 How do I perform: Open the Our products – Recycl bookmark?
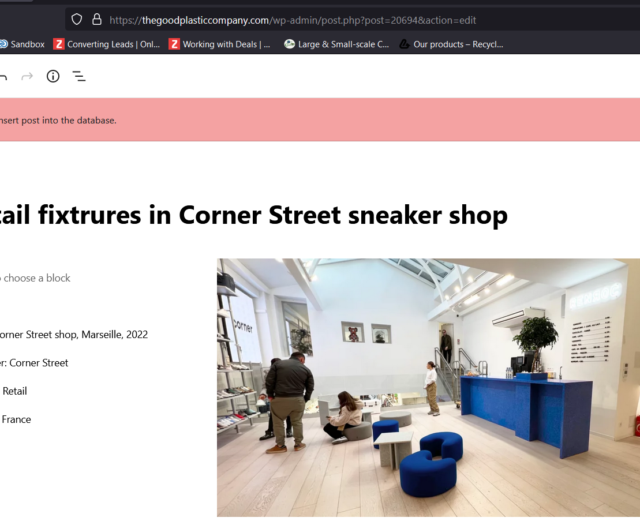click(x=451, y=44)
